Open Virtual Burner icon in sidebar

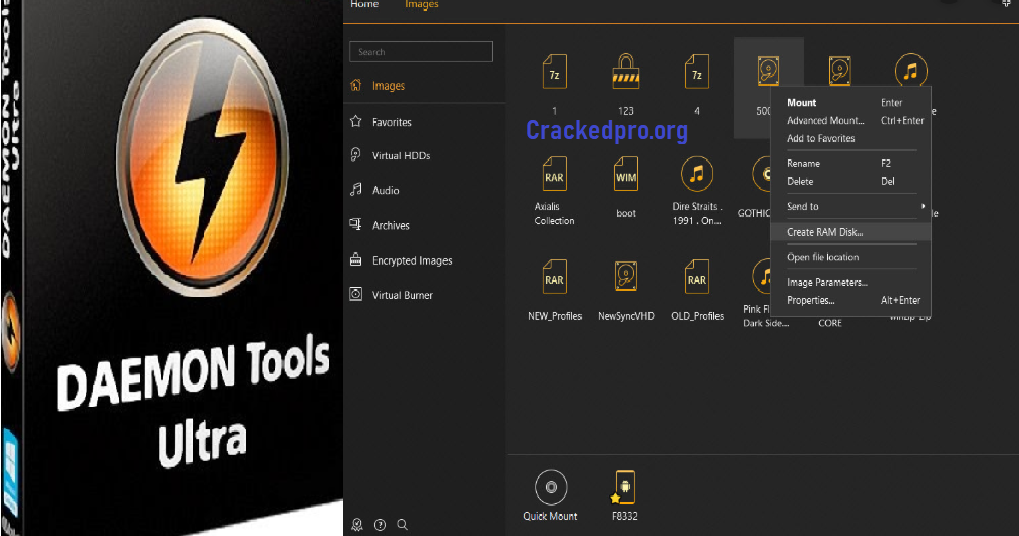355,294
